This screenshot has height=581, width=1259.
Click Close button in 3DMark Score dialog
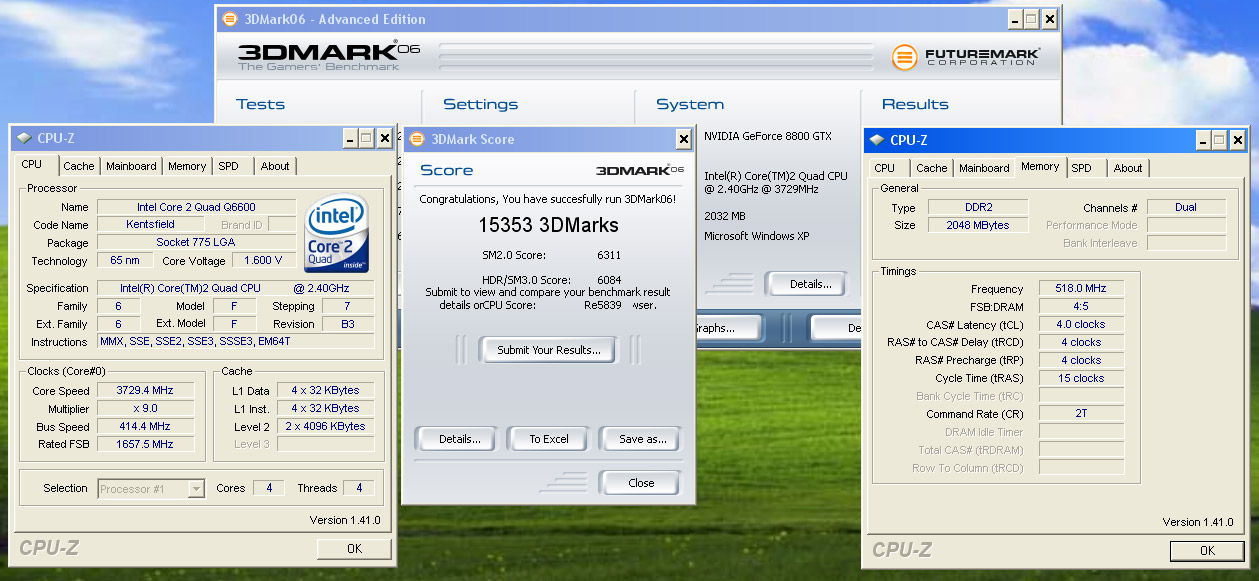point(641,483)
